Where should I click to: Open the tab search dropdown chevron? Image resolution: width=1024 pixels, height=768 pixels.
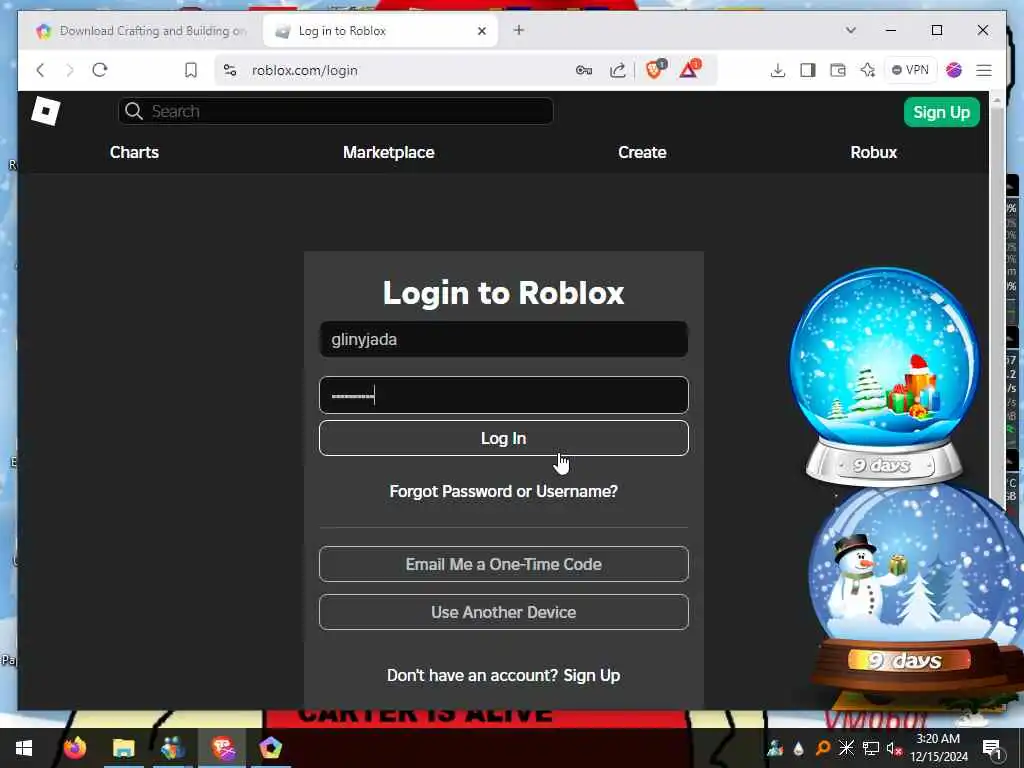point(850,30)
